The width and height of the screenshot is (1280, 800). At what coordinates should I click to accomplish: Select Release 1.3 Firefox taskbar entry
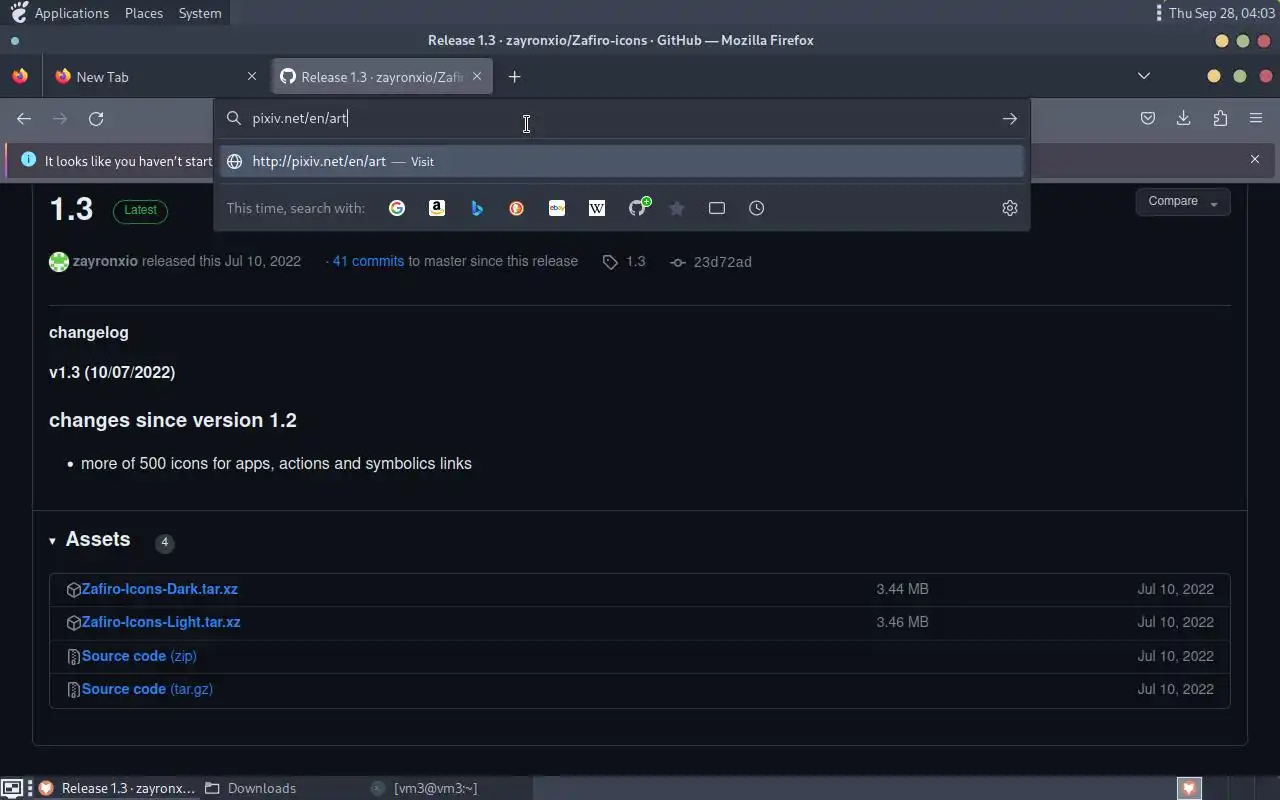(x=118, y=788)
